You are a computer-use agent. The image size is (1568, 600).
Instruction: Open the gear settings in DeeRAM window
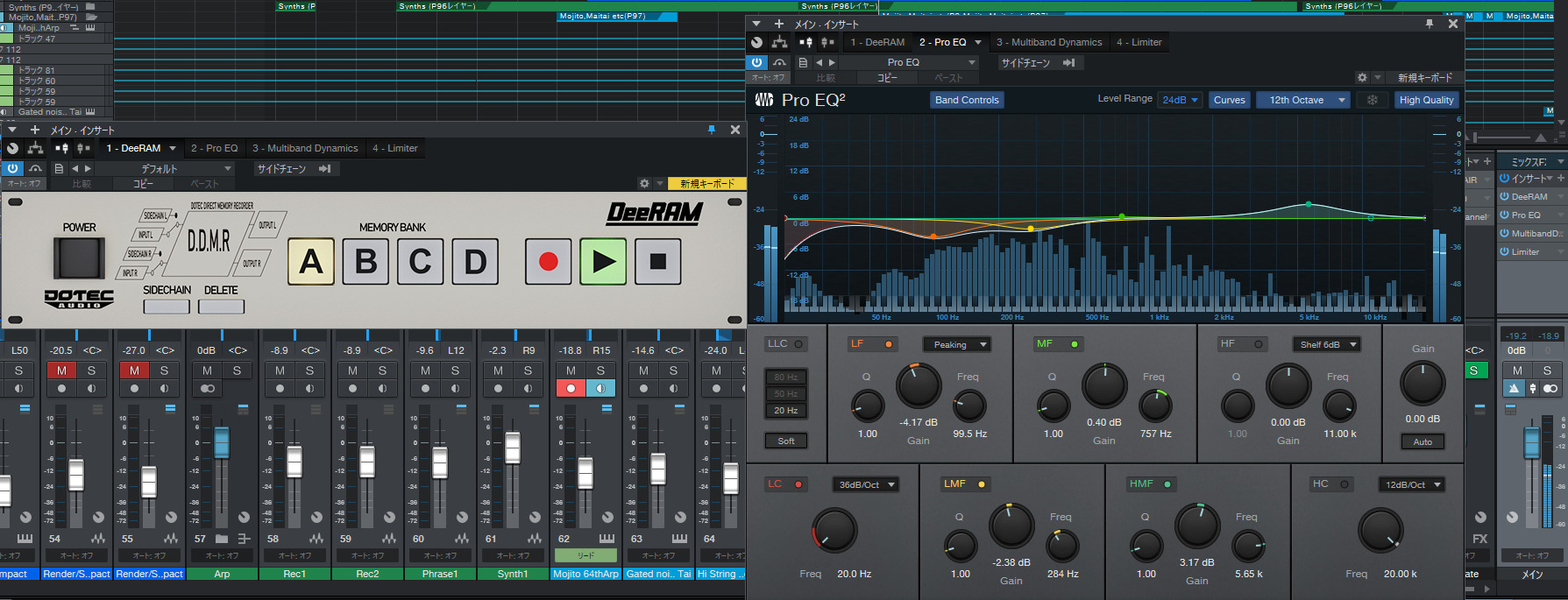point(644,183)
